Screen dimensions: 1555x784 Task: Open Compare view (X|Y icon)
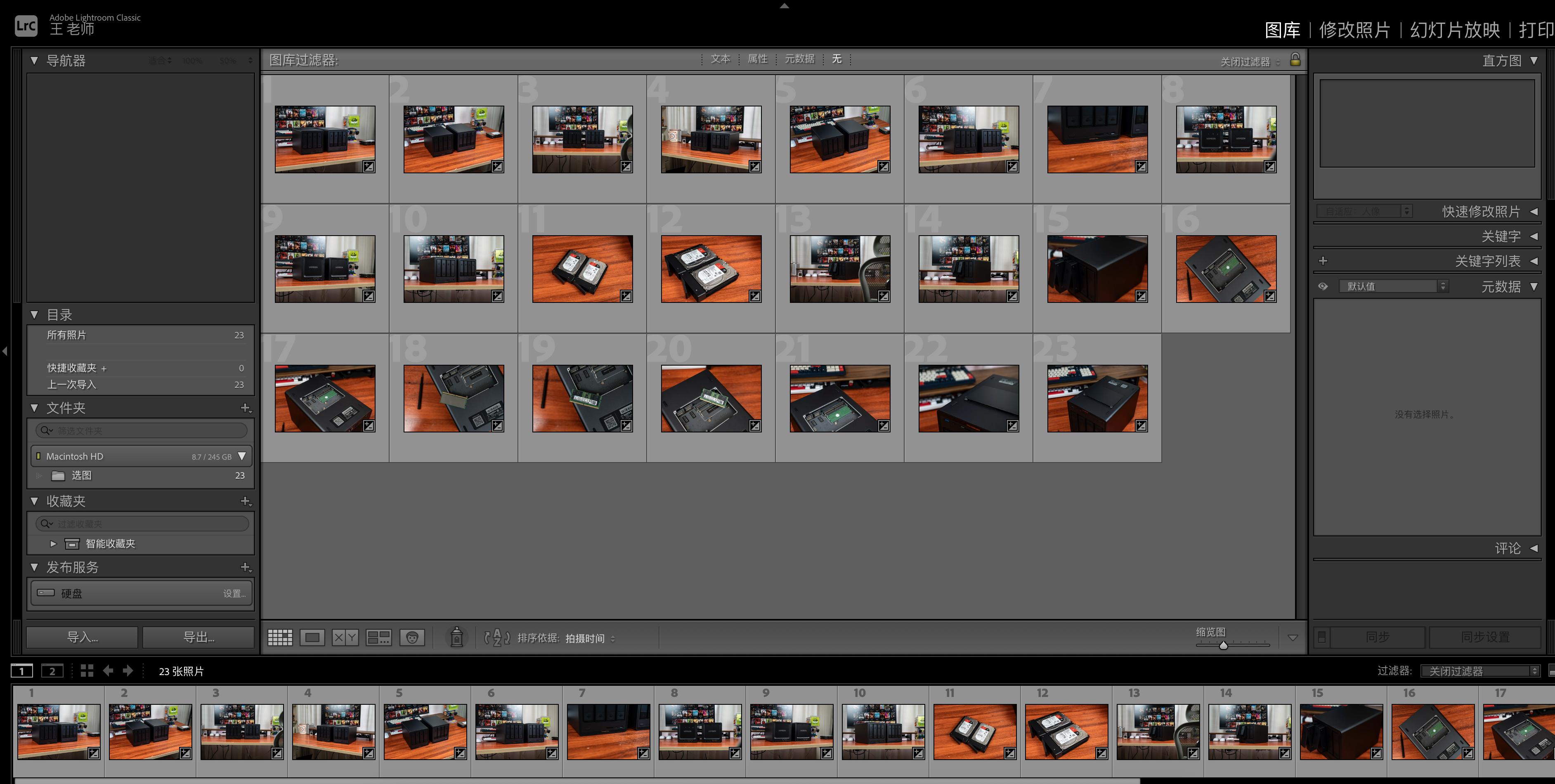click(345, 638)
